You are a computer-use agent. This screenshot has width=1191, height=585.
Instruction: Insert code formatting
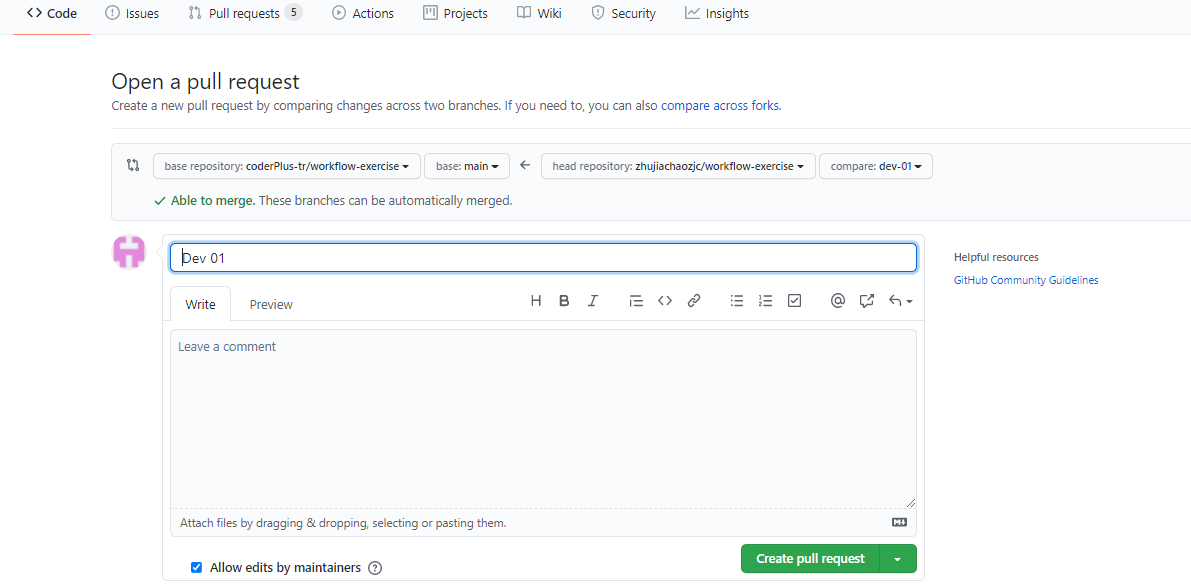(x=665, y=301)
